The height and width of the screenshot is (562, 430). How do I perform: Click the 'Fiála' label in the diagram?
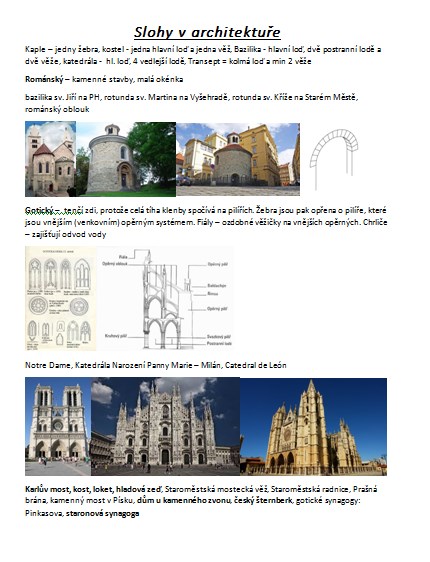[x=123, y=257]
